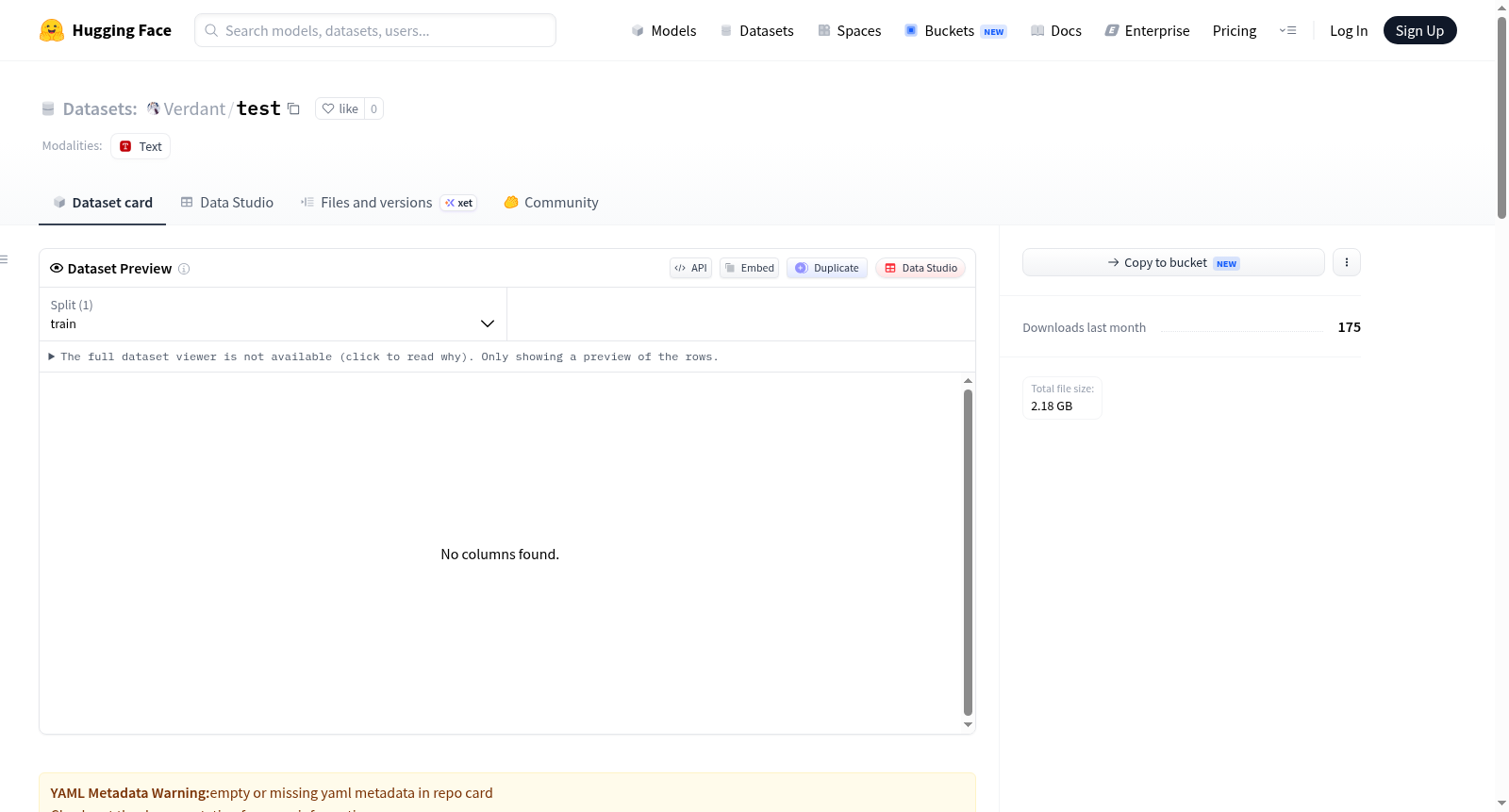Click the '175' downloads count

click(x=1350, y=327)
